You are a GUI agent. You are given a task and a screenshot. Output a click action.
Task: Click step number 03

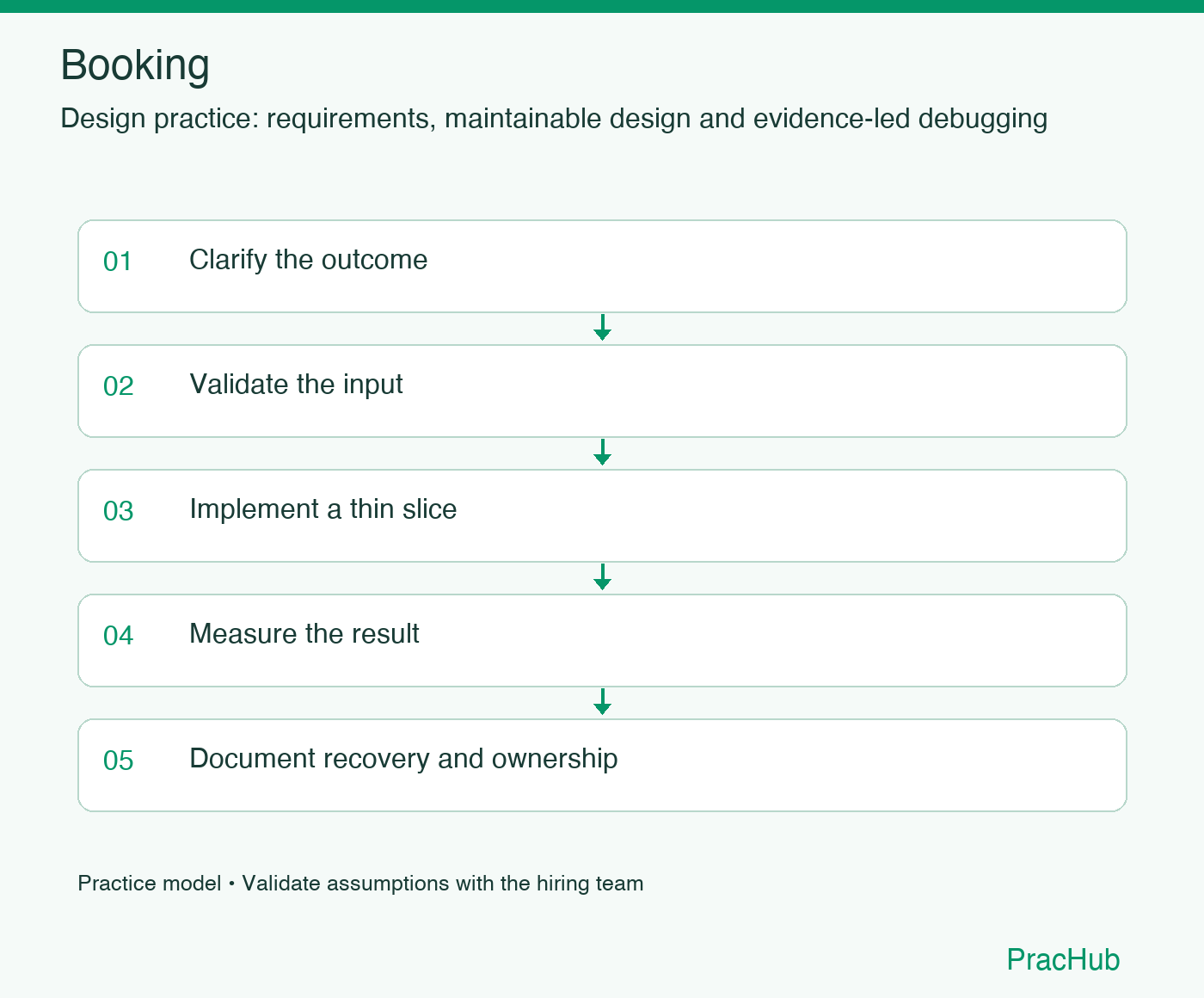(x=119, y=511)
